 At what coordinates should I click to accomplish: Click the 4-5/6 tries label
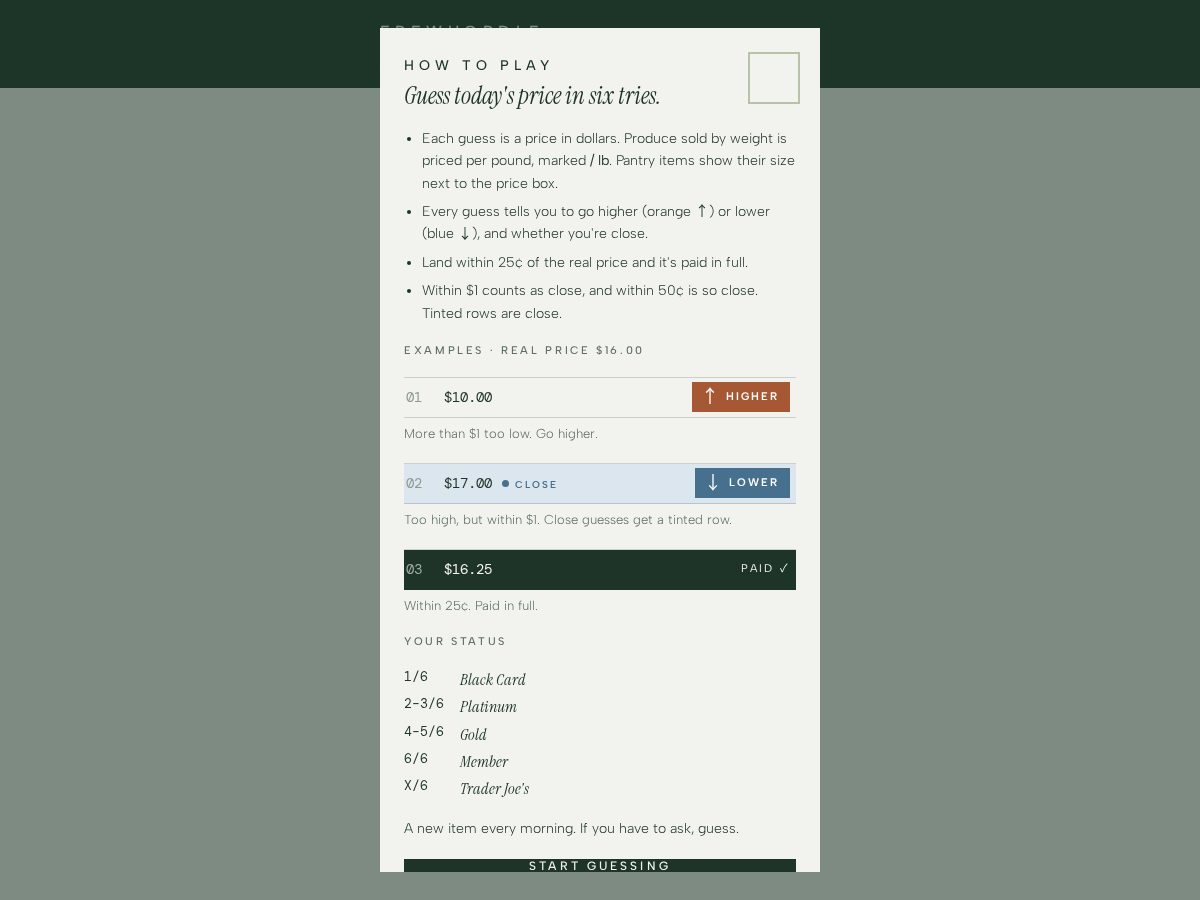pyautogui.click(x=424, y=732)
